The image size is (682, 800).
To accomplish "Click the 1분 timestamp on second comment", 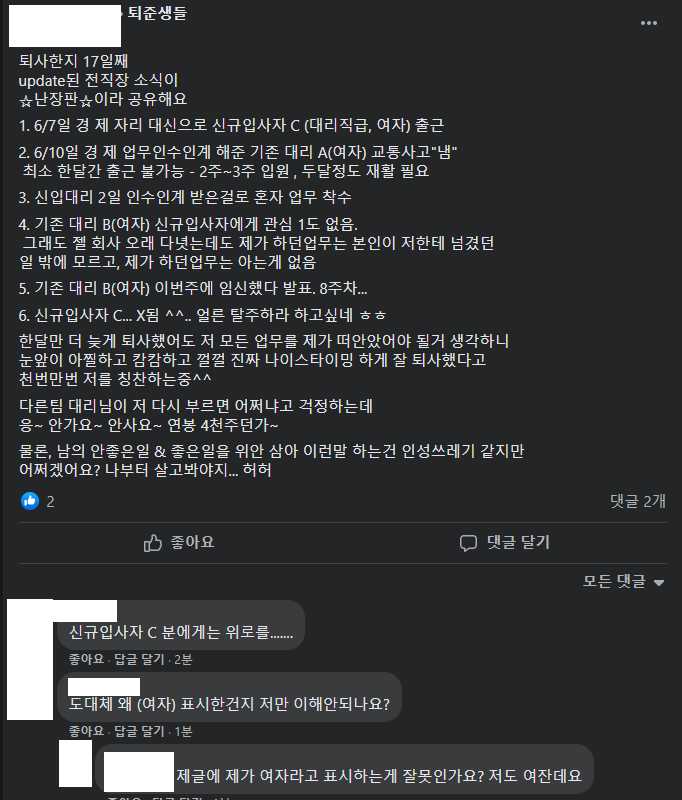I will click(x=183, y=731).
